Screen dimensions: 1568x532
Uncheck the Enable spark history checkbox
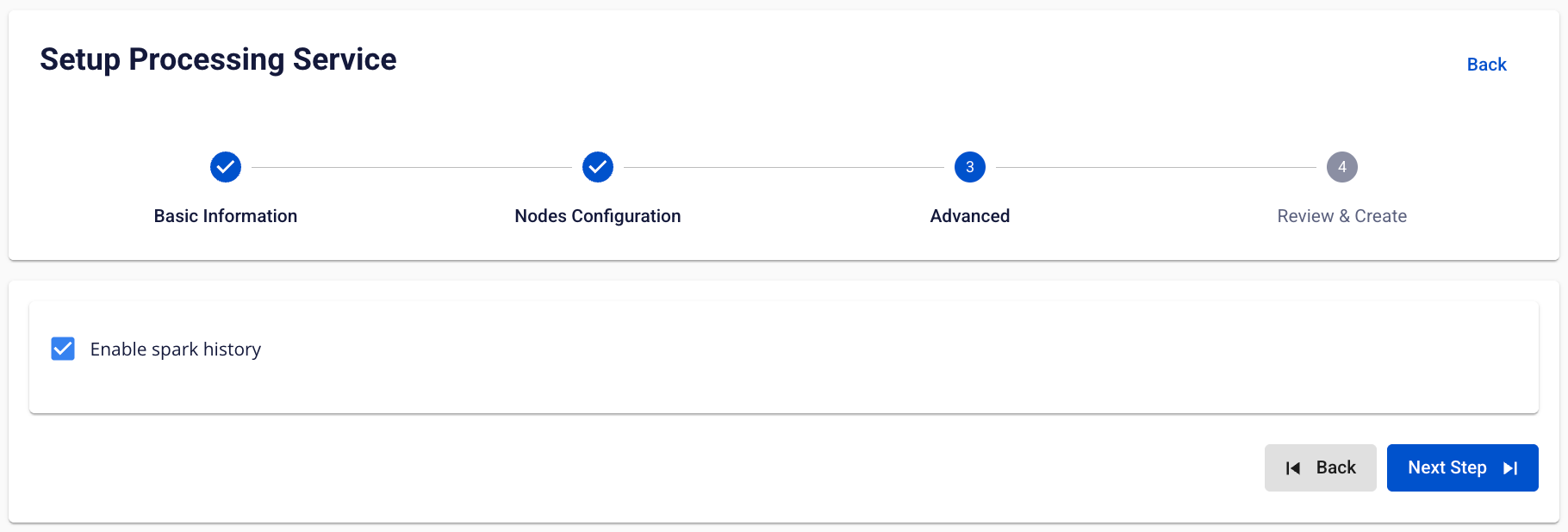(63, 349)
